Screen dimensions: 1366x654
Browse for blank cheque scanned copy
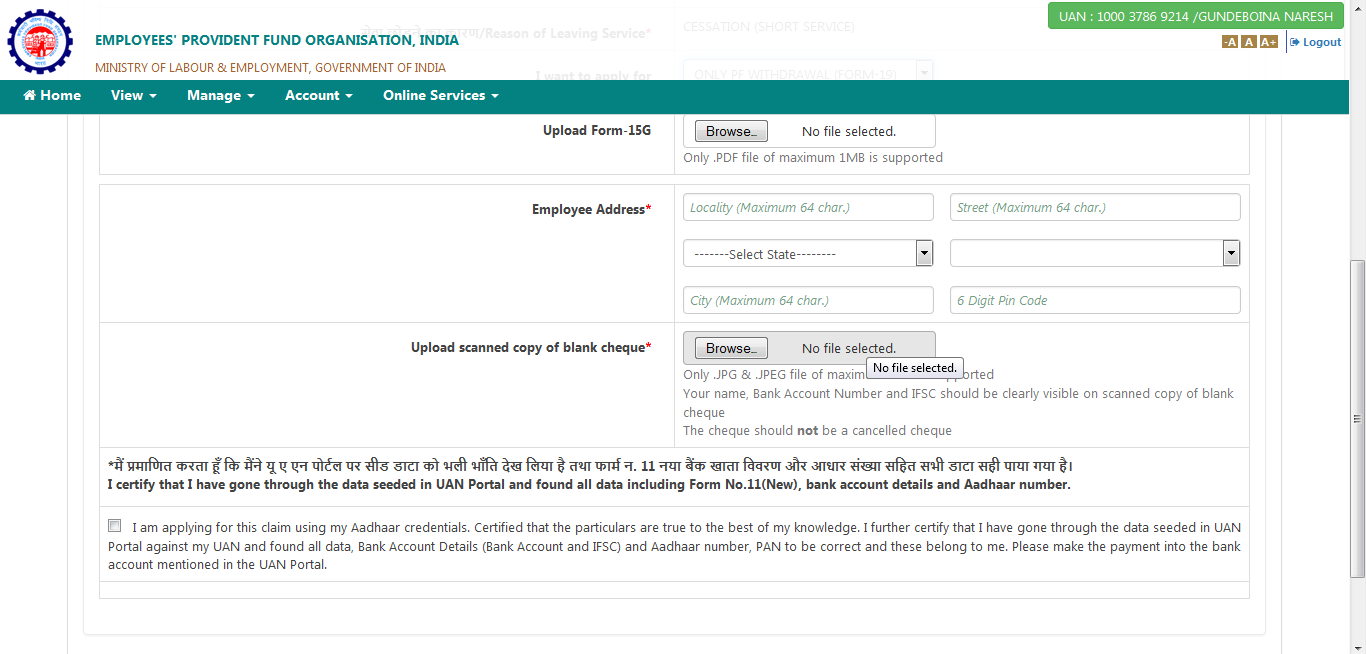[731, 348]
